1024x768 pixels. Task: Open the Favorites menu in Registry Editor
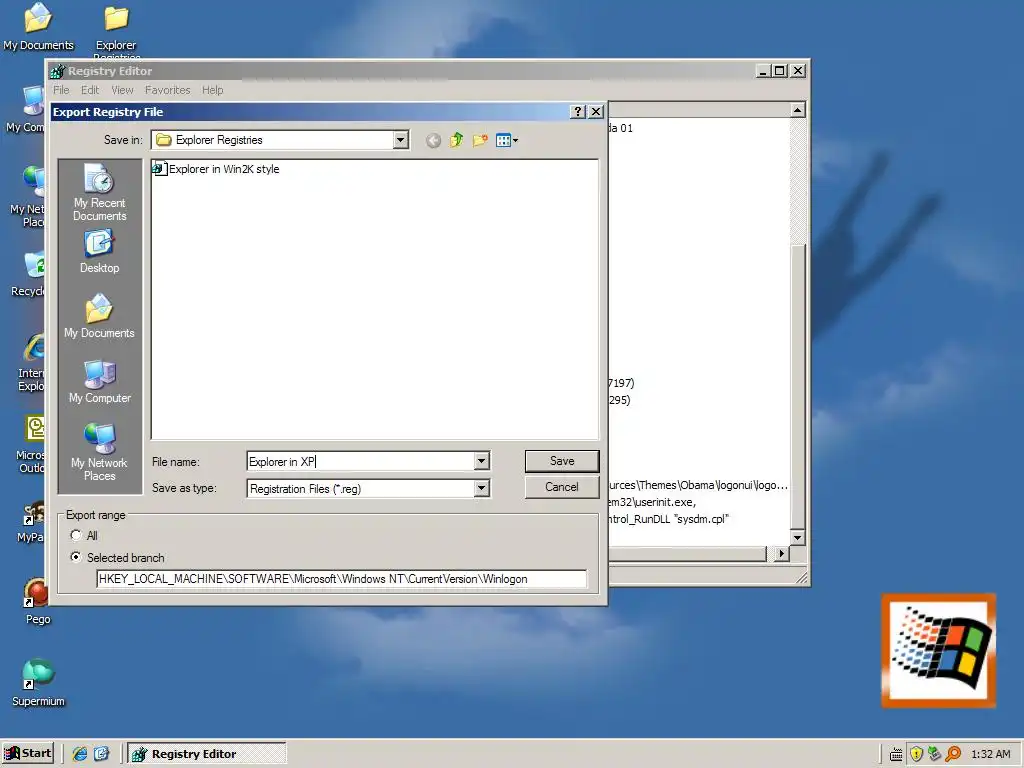pyautogui.click(x=168, y=90)
